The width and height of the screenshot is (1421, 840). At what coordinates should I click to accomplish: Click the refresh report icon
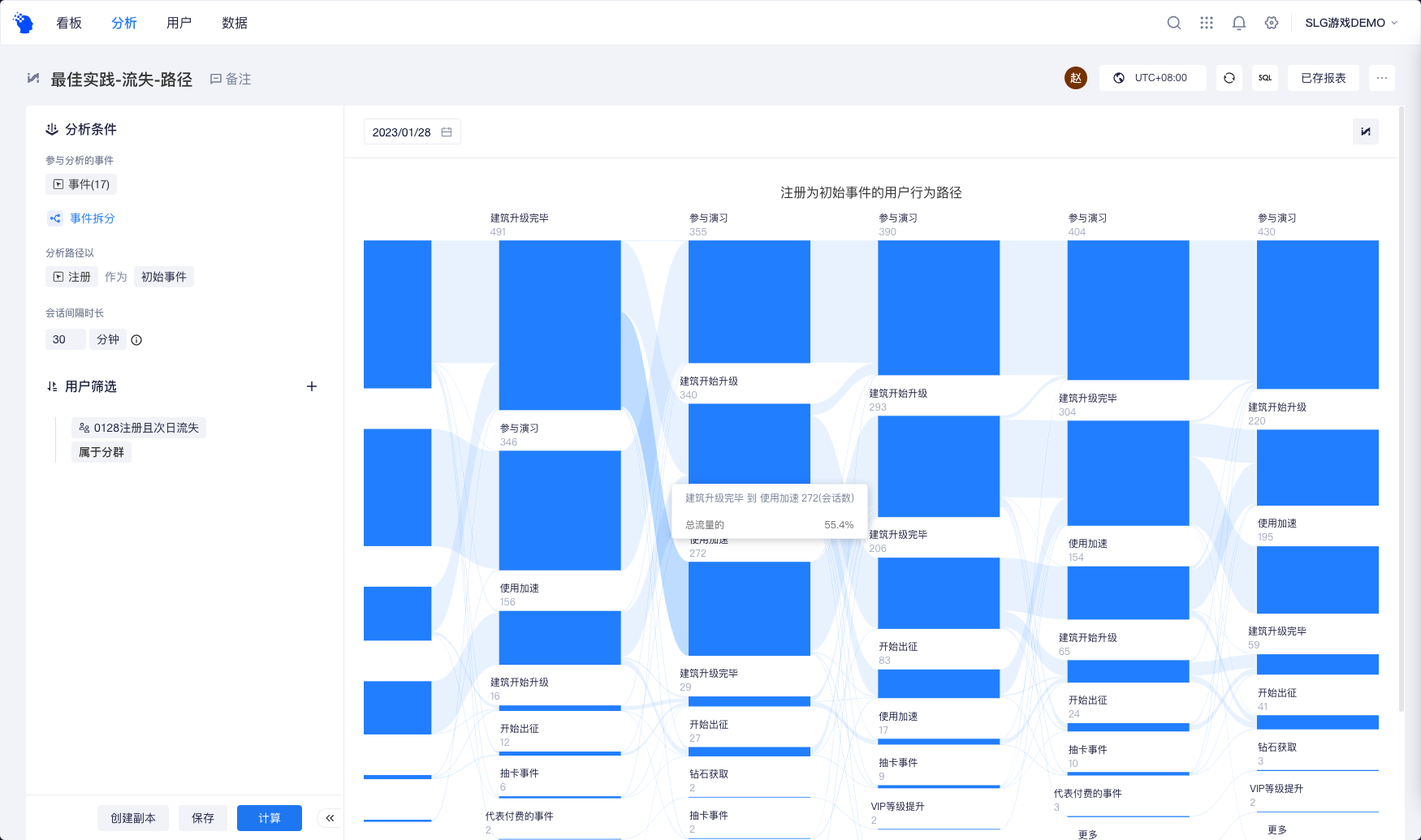click(1229, 78)
